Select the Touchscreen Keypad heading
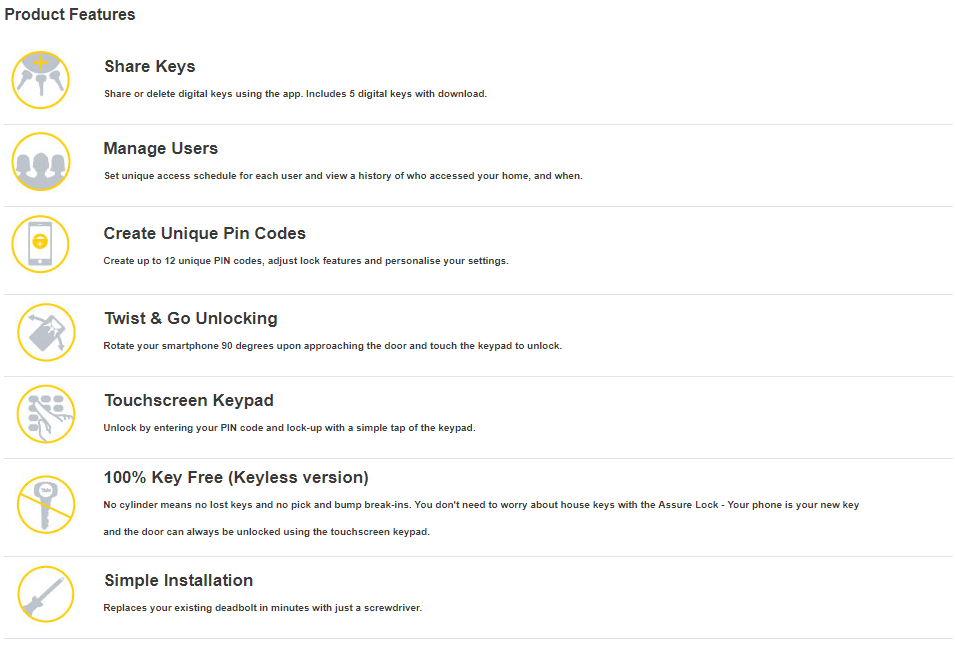Viewport: 955px width, 647px height. 189,401
